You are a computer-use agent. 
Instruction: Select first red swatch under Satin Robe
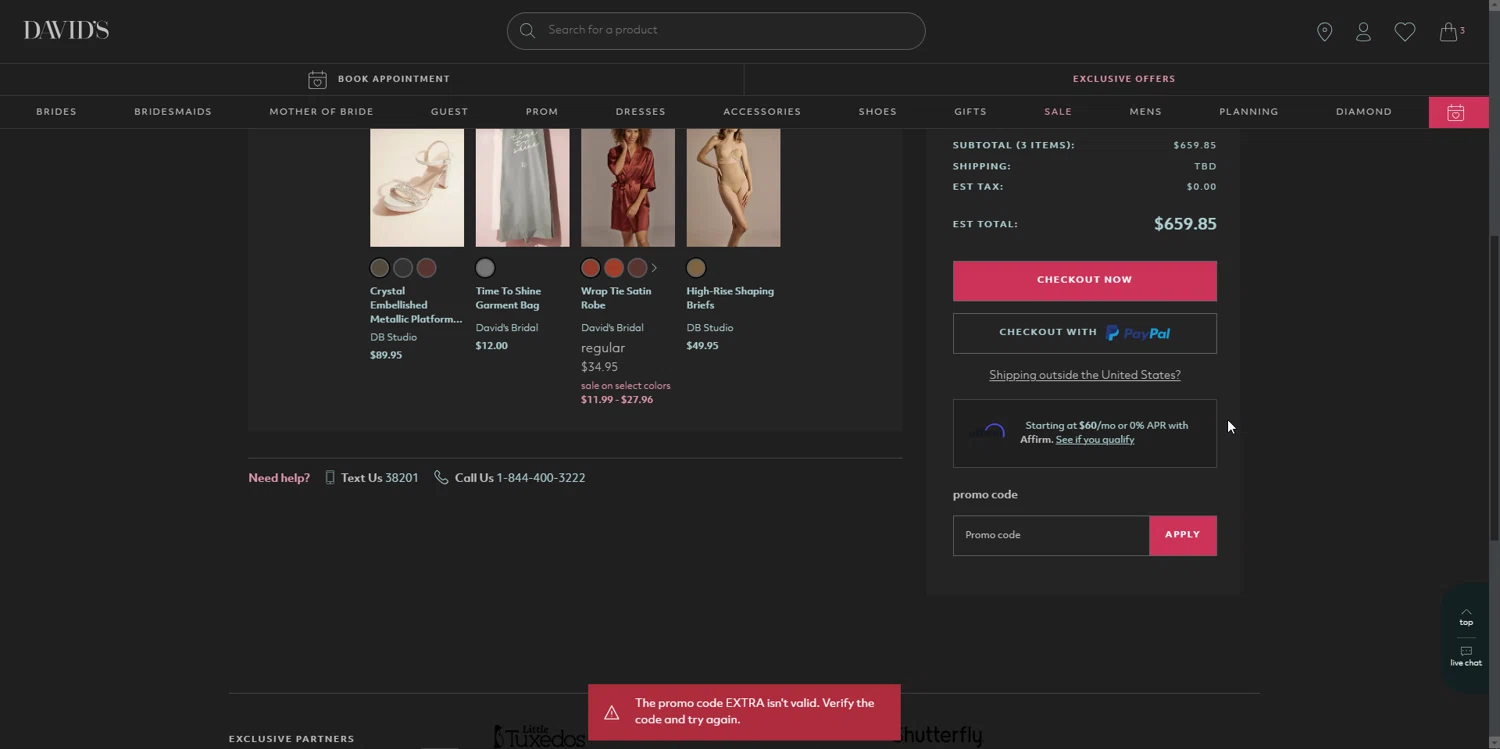click(590, 268)
